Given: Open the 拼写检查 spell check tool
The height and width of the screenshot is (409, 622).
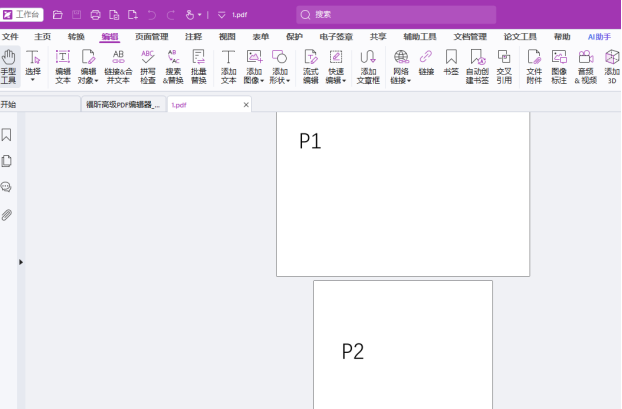Looking at the screenshot, I should 148,65.
